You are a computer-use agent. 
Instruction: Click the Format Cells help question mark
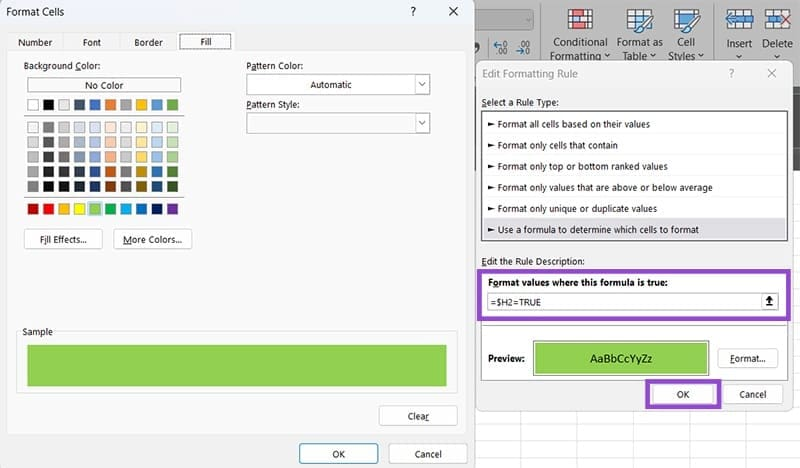(414, 11)
